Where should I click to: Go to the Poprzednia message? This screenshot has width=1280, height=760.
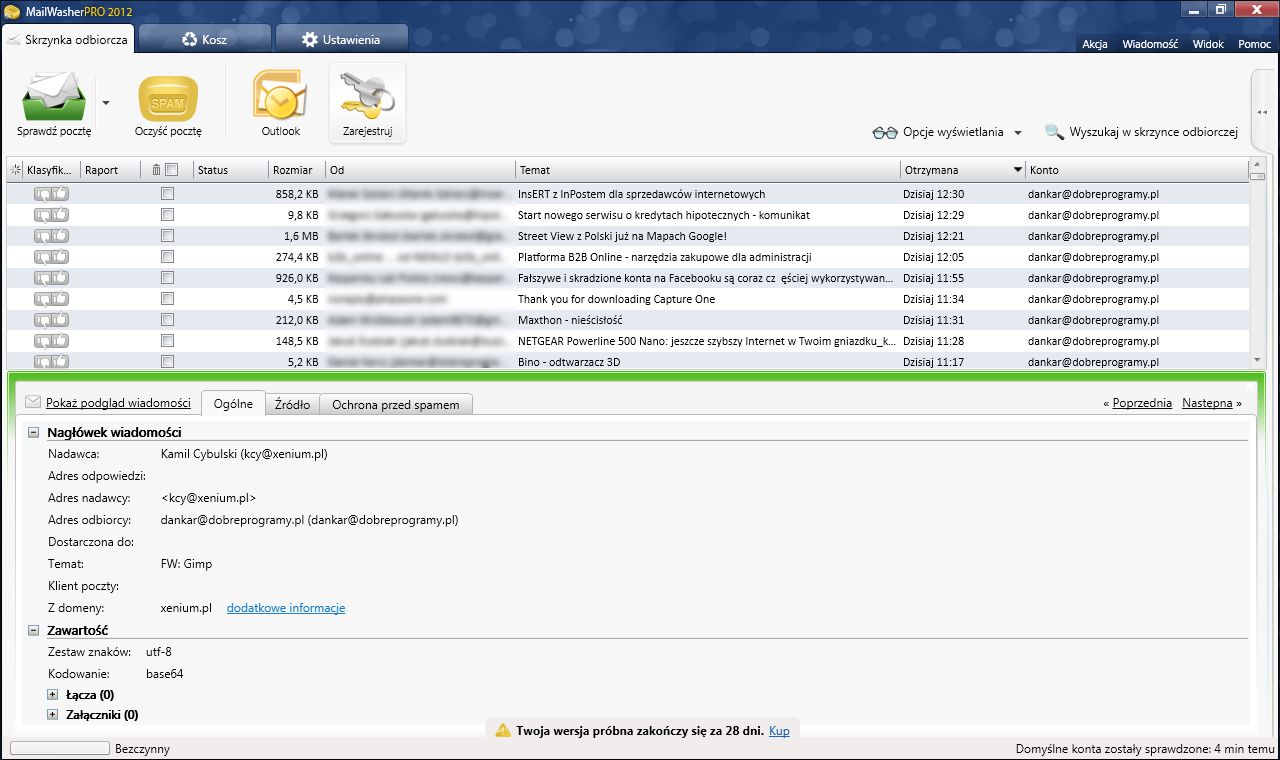(1142, 403)
